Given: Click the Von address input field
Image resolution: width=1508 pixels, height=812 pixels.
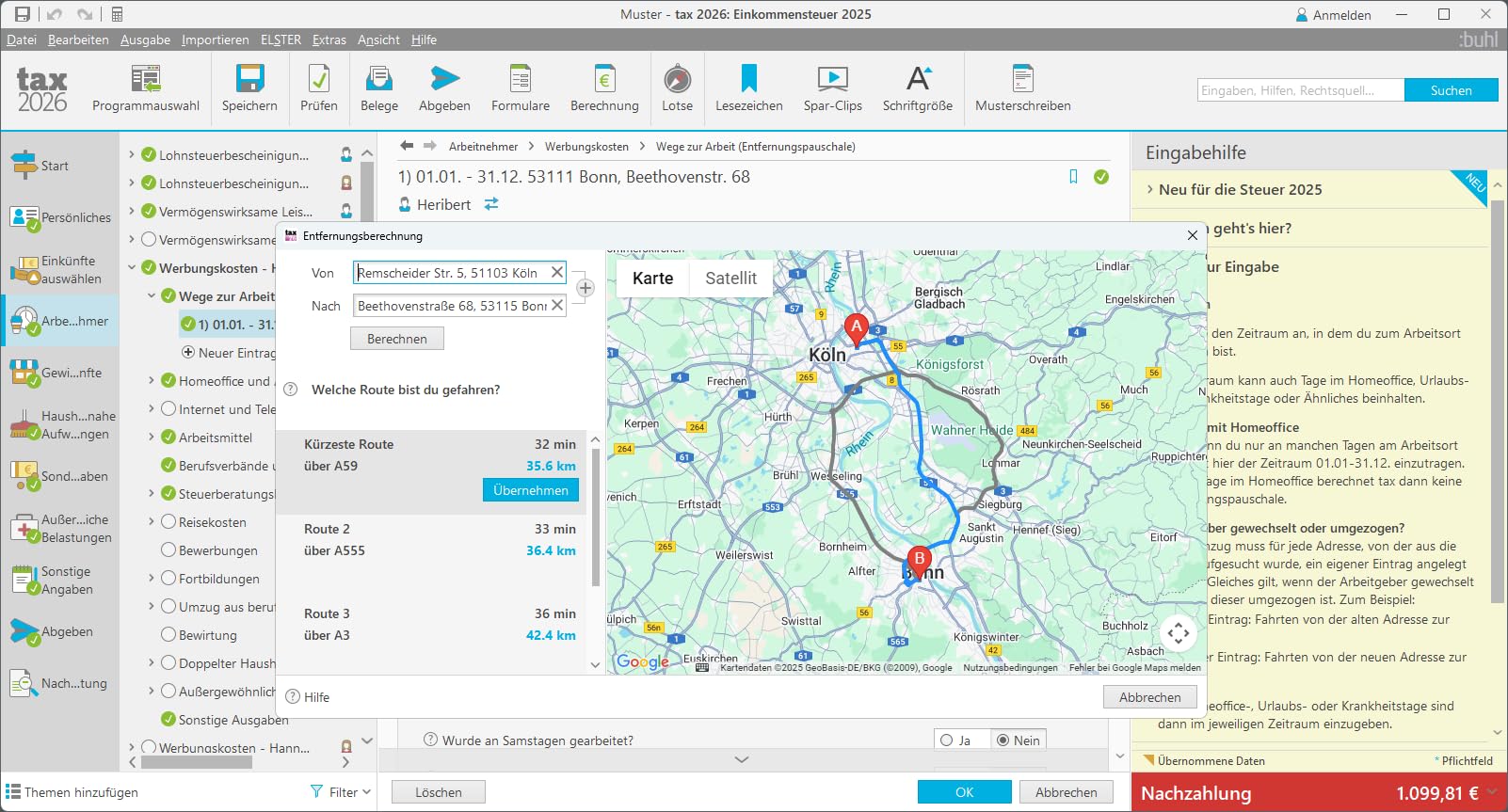Looking at the screenshot, I should click(450, 273).
